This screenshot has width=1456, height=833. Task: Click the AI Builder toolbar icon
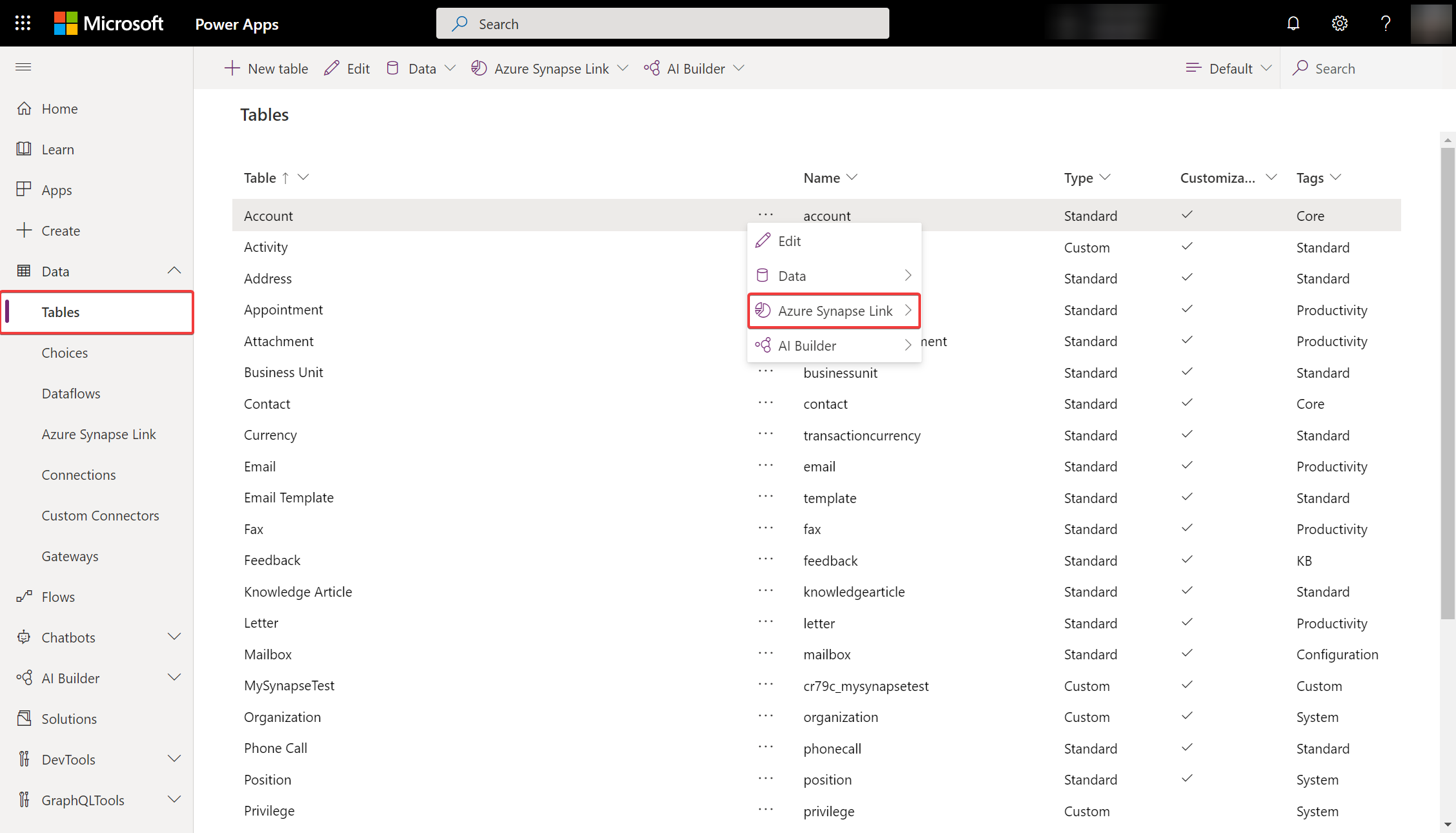coord(652,68)
